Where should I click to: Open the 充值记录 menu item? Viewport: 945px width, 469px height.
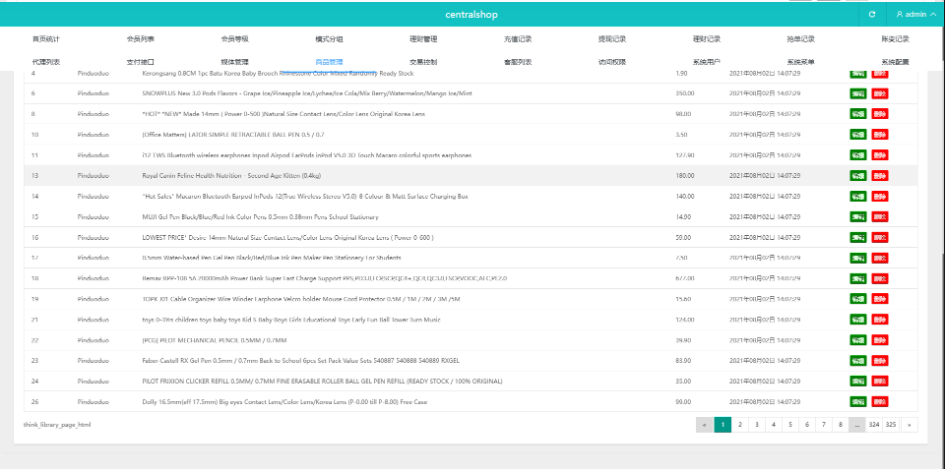(x=518, y=39)
